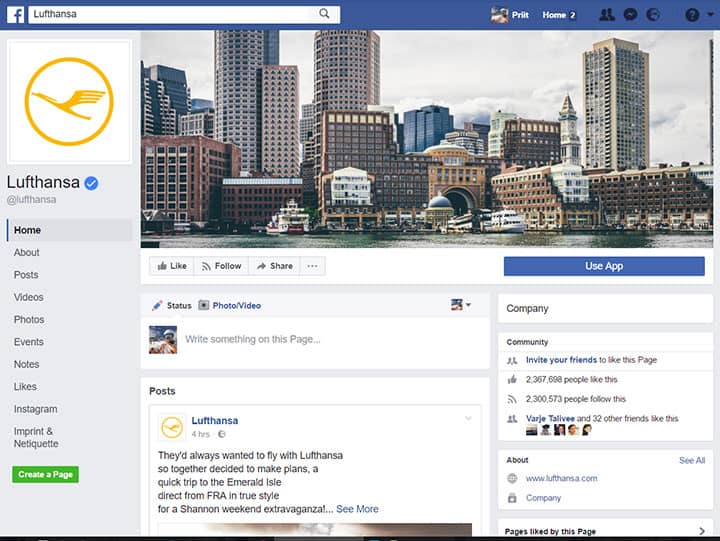Open Imprint & Netiquette in sidebar

[x=36, y=437]
